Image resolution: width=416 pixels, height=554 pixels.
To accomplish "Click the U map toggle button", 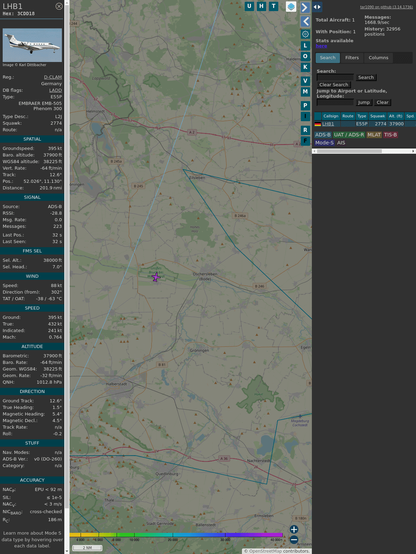I will click(x=249, y=6).
